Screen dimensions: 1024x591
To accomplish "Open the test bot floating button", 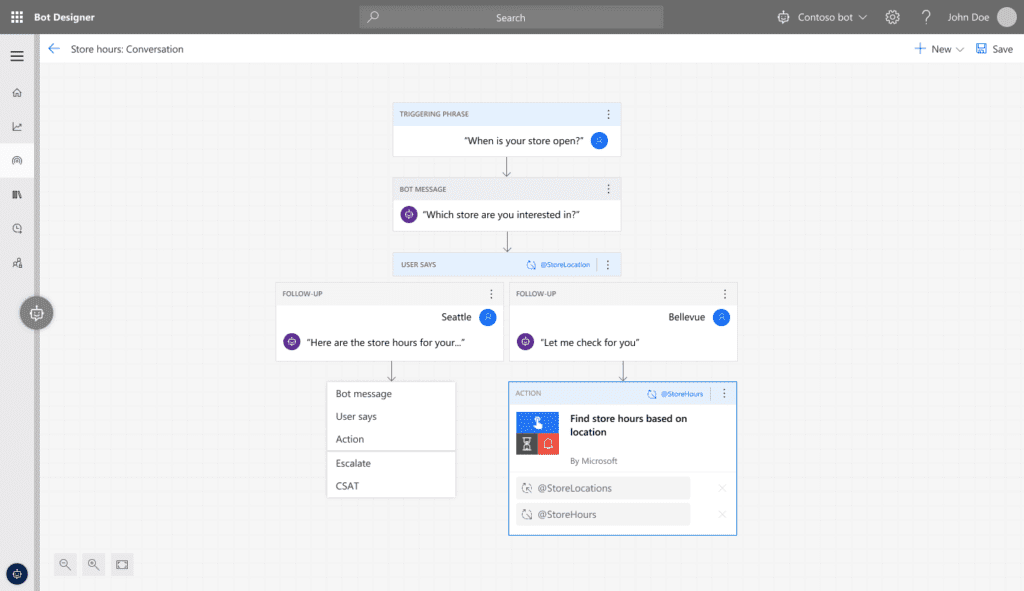I will tap(37, 313).
